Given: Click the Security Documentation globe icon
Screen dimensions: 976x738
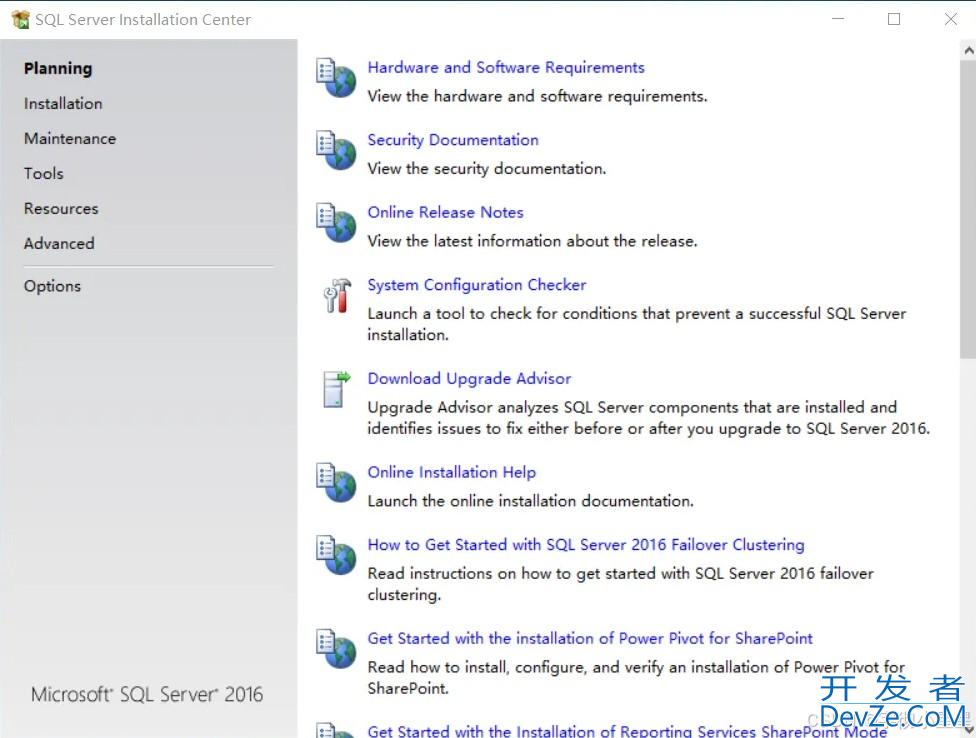Looking at the screenshot, I should [x=336, y=150].
